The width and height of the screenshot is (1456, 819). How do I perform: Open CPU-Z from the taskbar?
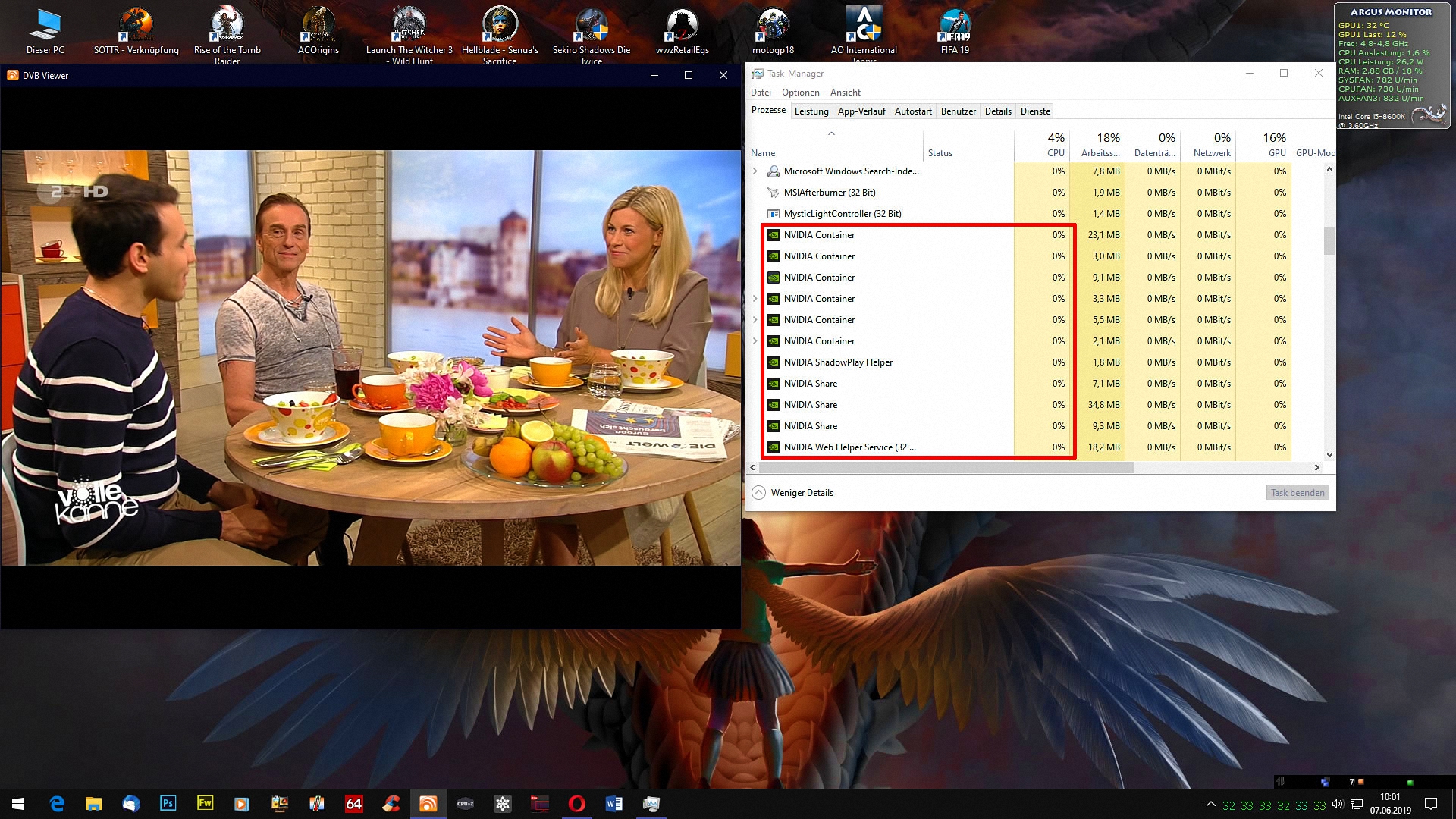pos(465,803)
